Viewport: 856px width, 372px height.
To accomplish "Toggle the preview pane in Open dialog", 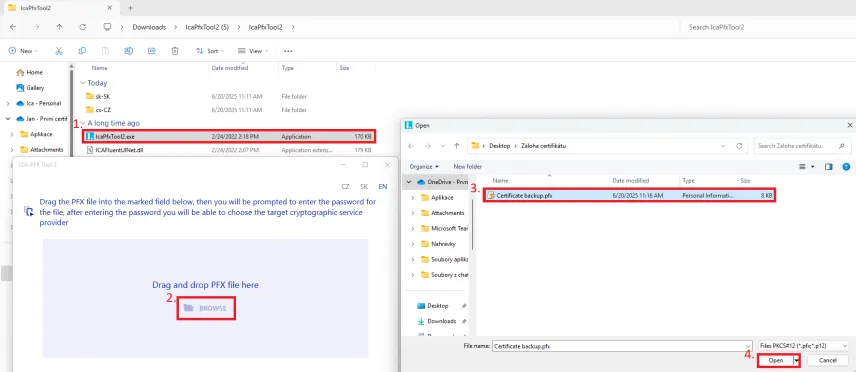I will tap(829, 167).
